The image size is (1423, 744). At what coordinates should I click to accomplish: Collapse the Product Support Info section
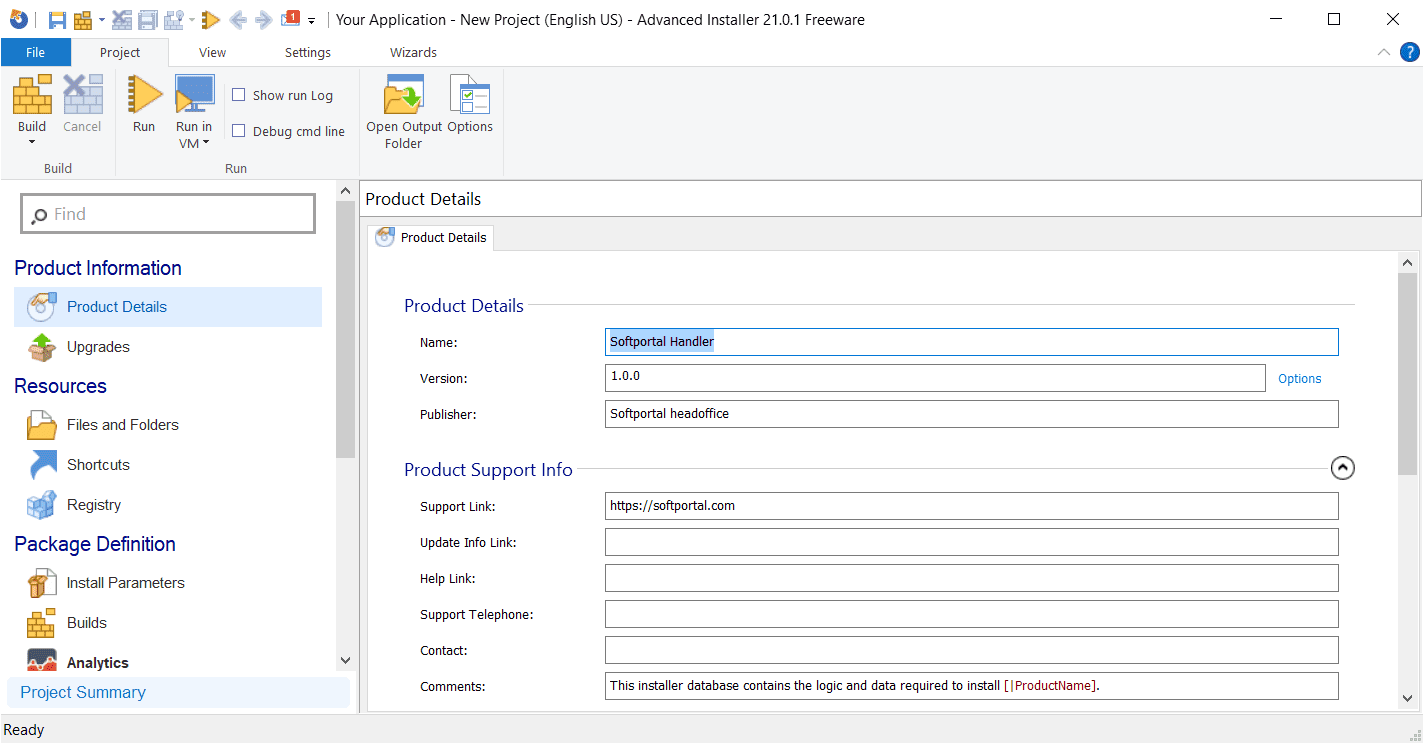(x=1343, y=467)
